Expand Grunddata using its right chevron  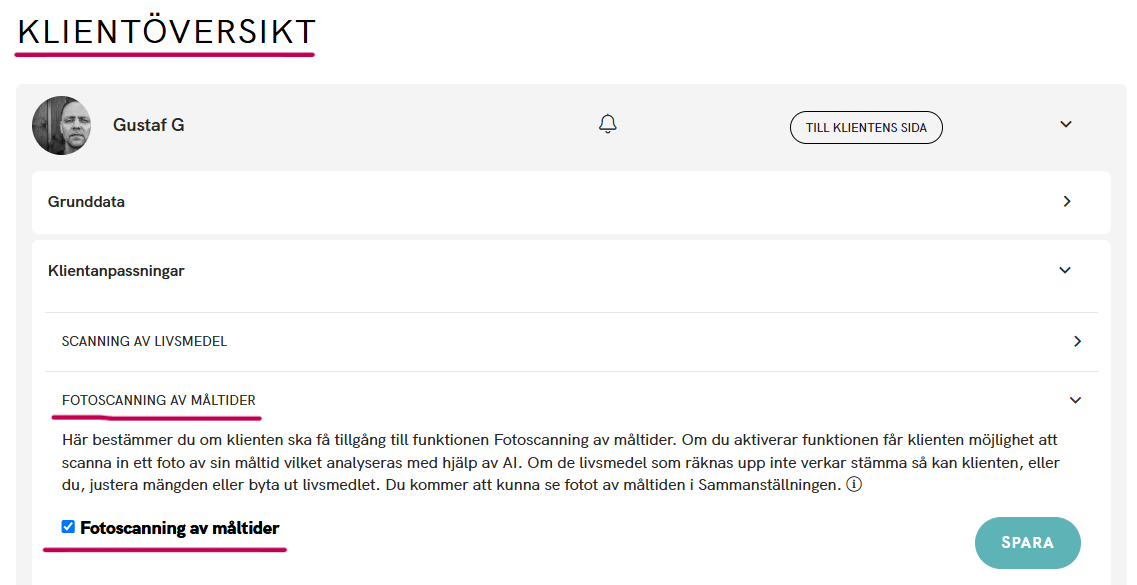pos(1067,202)
